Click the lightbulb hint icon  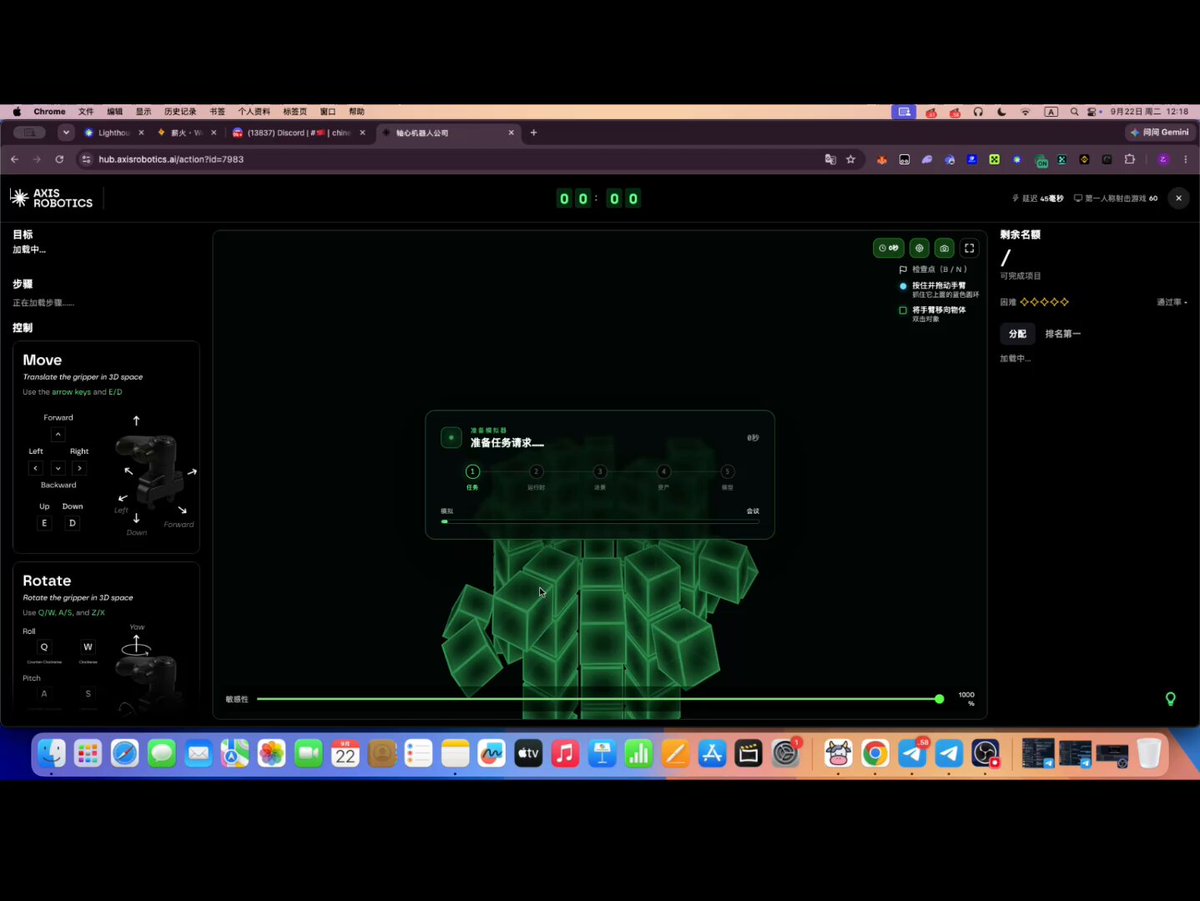pos(1170,699)
